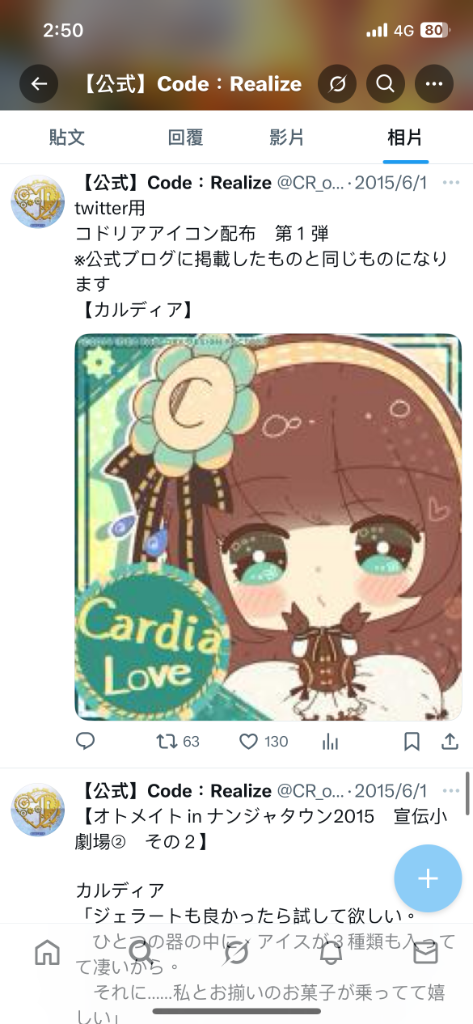Open profile avatar of the first post
This screenshot has height=1024, width=473.
tap(38, 201)
